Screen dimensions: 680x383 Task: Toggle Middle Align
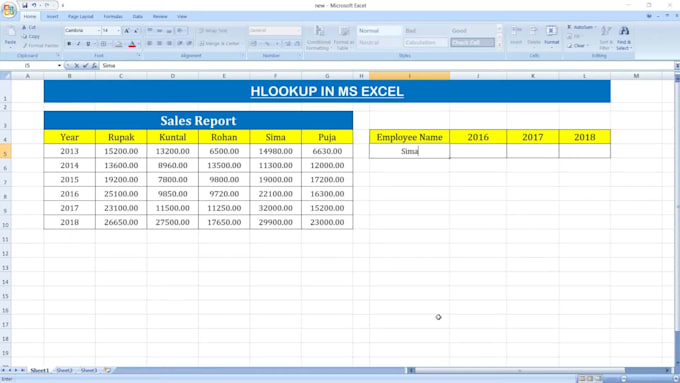160,31
